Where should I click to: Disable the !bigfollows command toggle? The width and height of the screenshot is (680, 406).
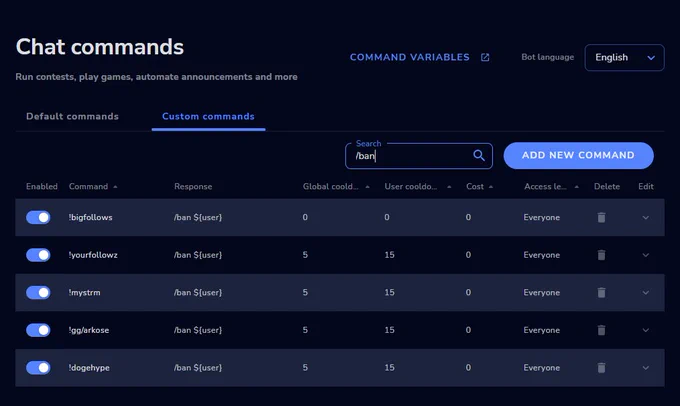click(38, 217)
